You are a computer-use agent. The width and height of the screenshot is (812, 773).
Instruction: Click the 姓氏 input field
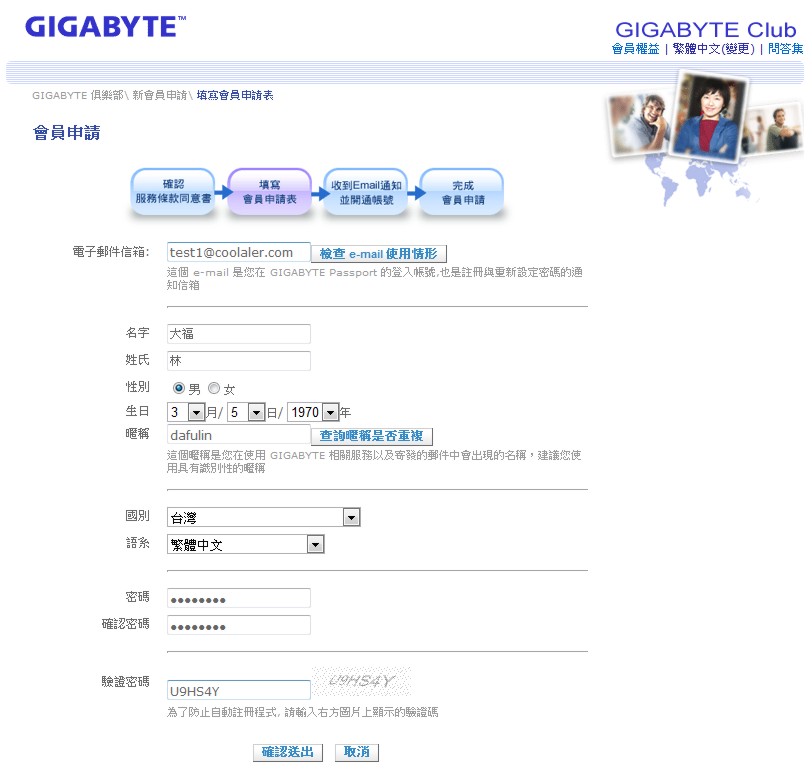(x=239, y=361)
